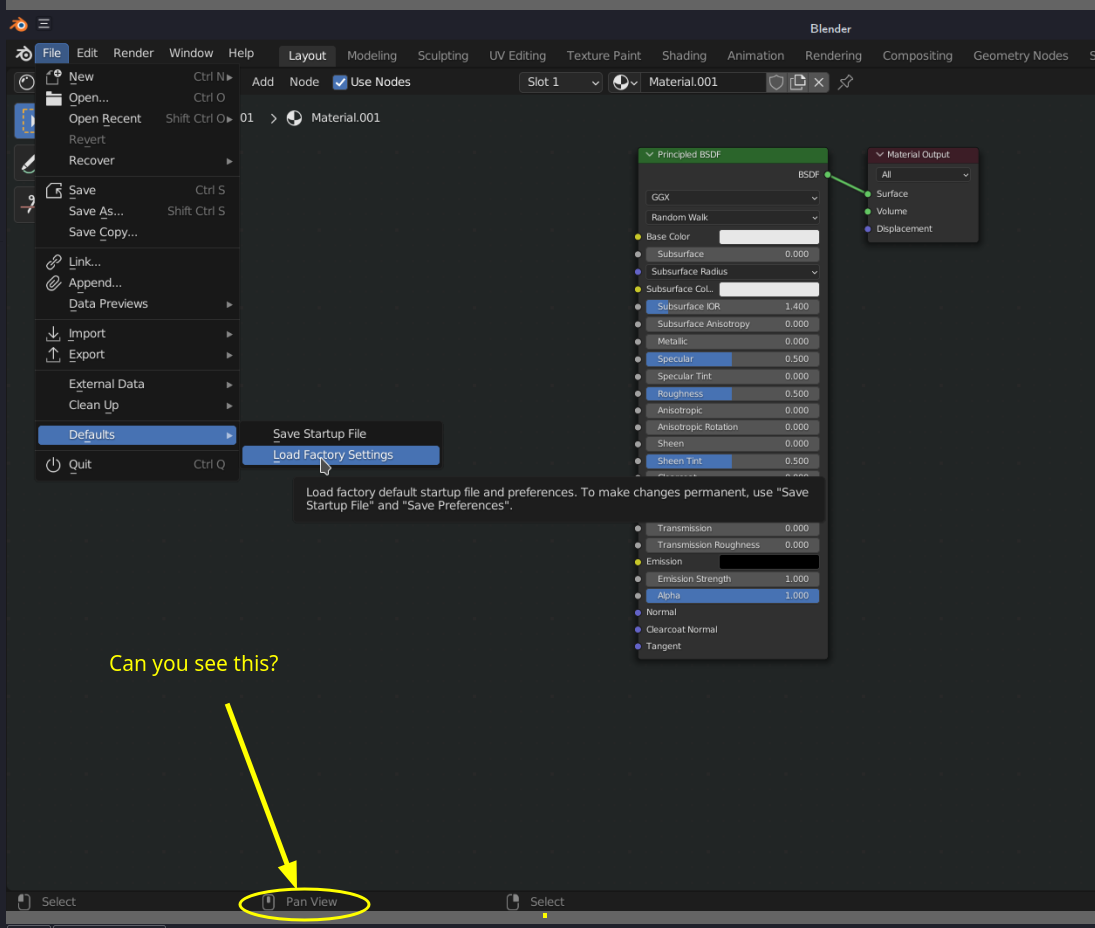Click Save Copy... in File menu

[138, 233]
